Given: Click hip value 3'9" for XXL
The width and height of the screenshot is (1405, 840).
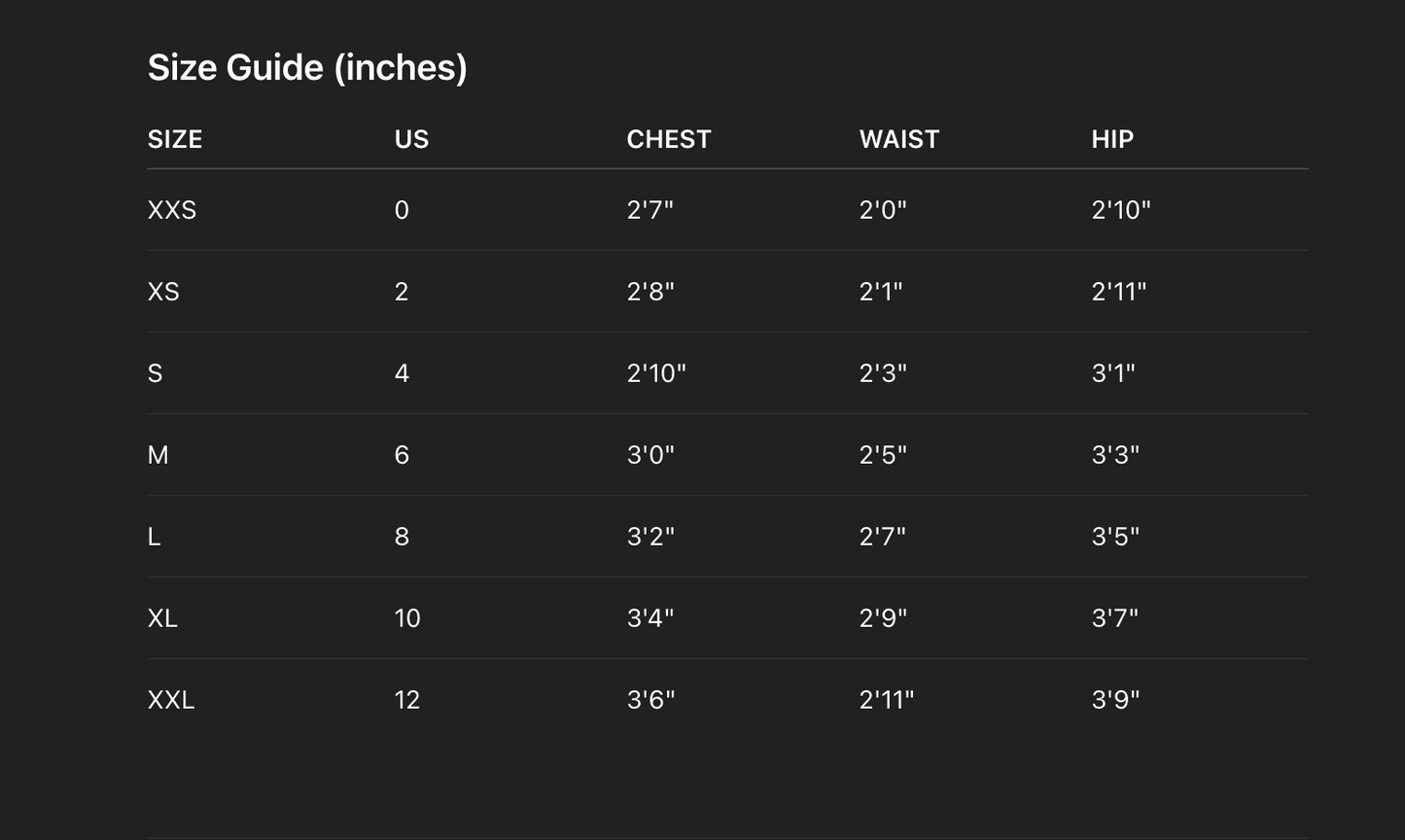Looking at the screenshot, I should coord(1115,700).
